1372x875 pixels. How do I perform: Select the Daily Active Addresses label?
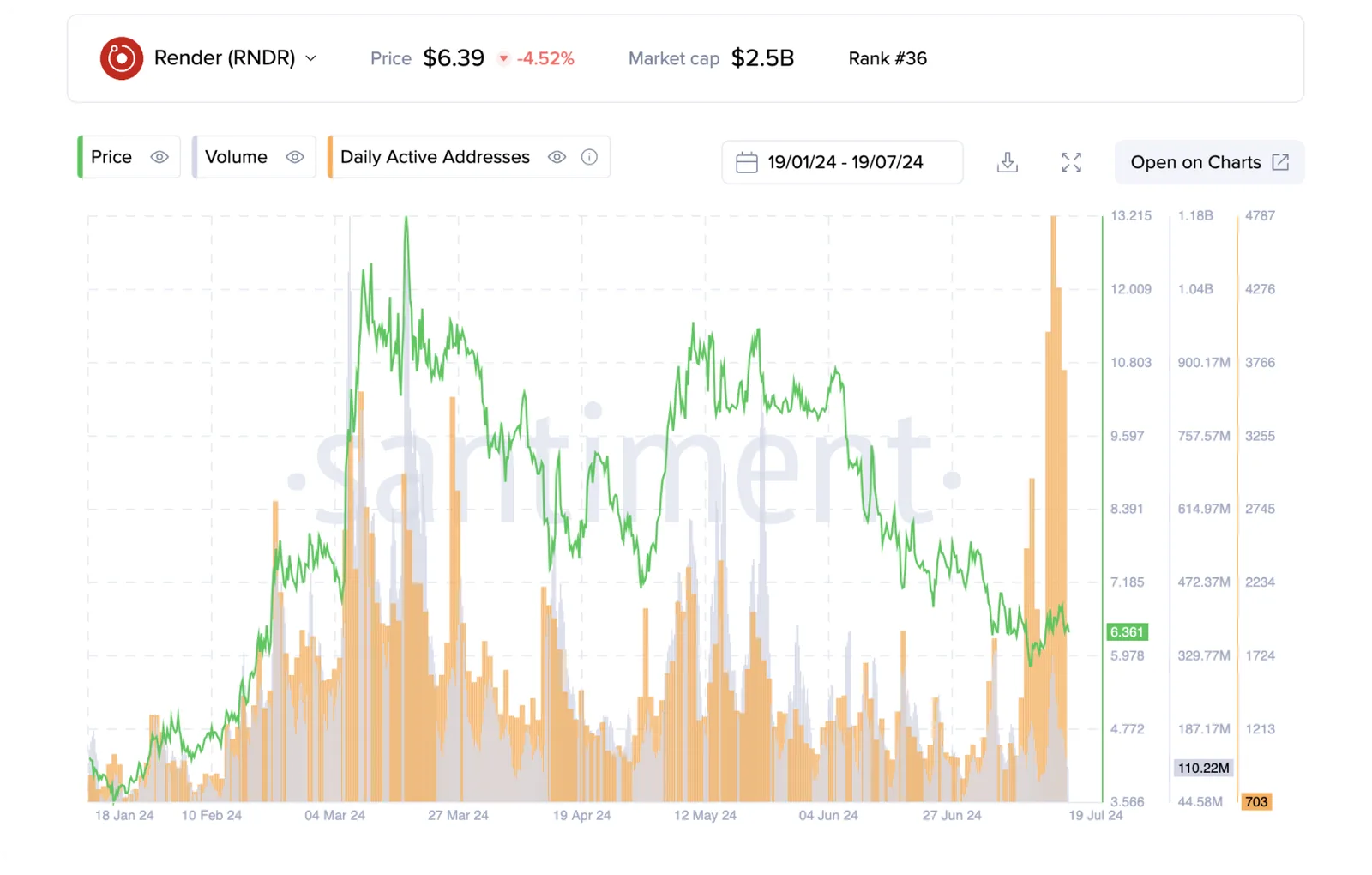point(435,157)
